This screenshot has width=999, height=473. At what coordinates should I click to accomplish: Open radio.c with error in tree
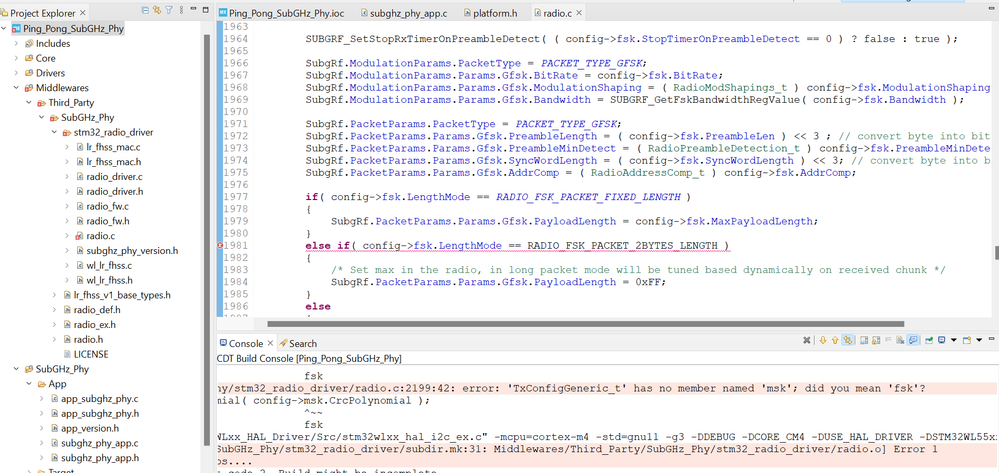pyautogui.click(x=101, y=236)
